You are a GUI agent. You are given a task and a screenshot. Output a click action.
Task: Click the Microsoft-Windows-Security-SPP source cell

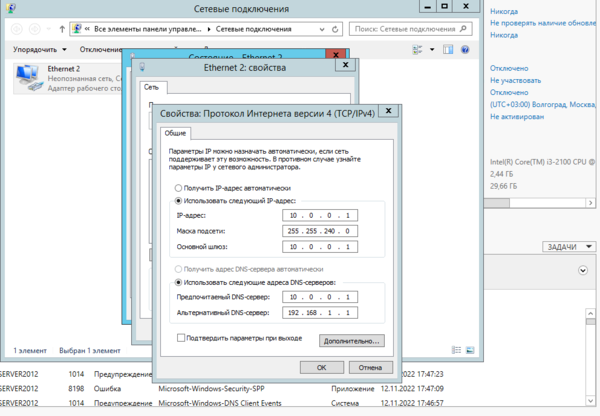[x=211, y=388]
